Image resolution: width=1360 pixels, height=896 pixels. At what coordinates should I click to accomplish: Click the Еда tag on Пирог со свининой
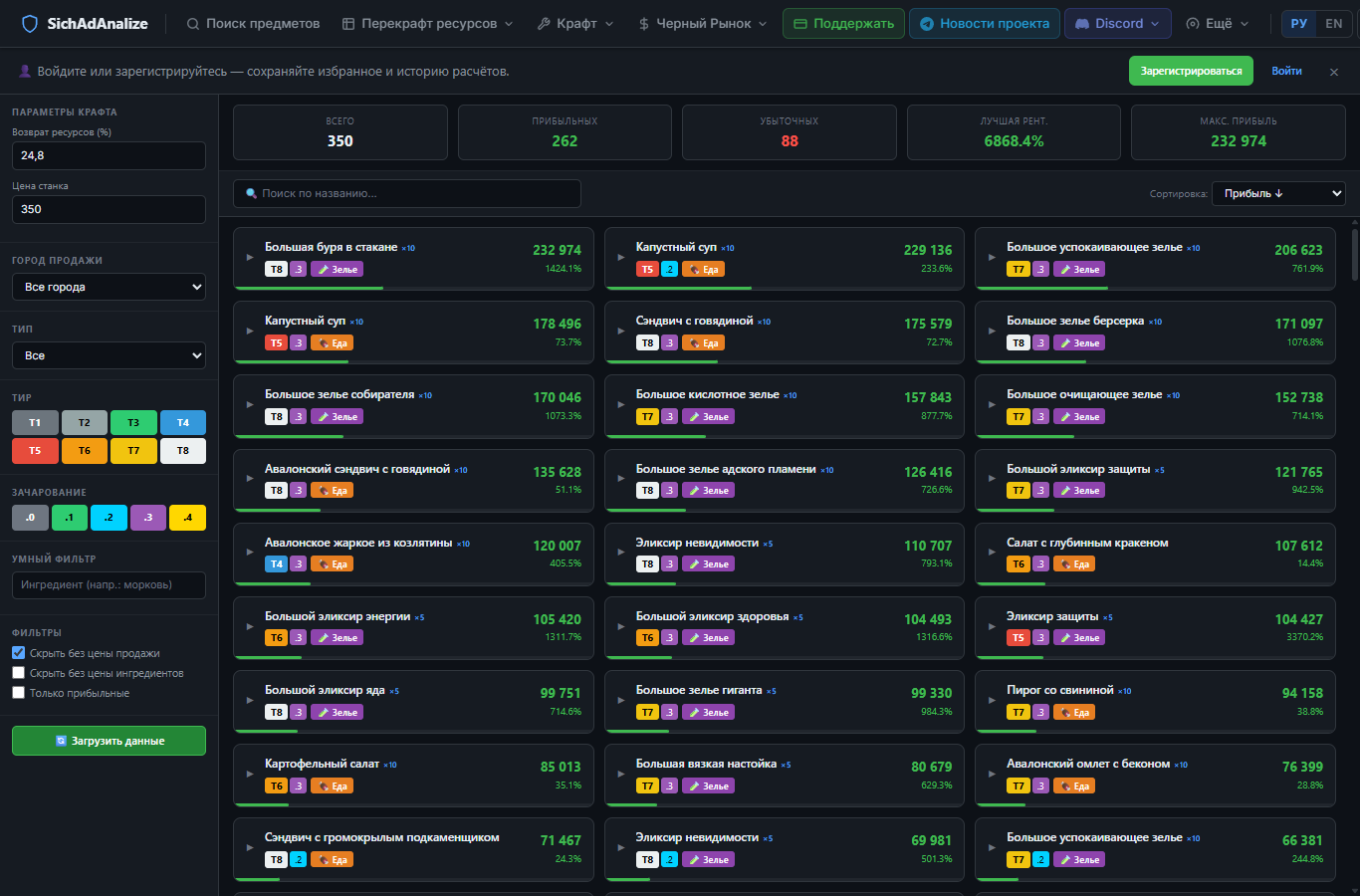pos(1073,712)
